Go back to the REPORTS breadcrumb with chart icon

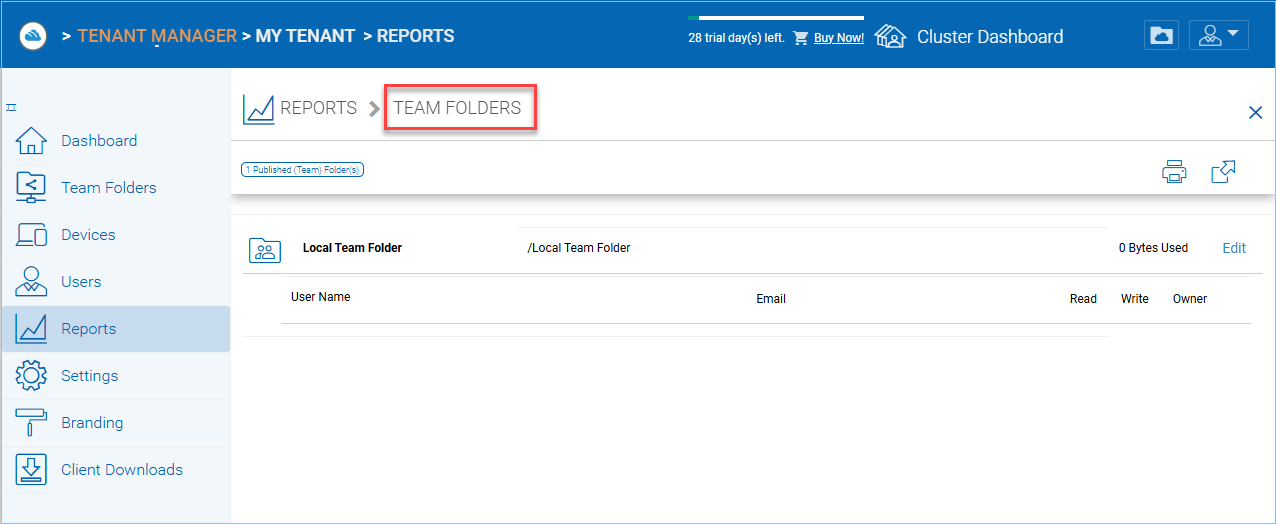(300, 108)
